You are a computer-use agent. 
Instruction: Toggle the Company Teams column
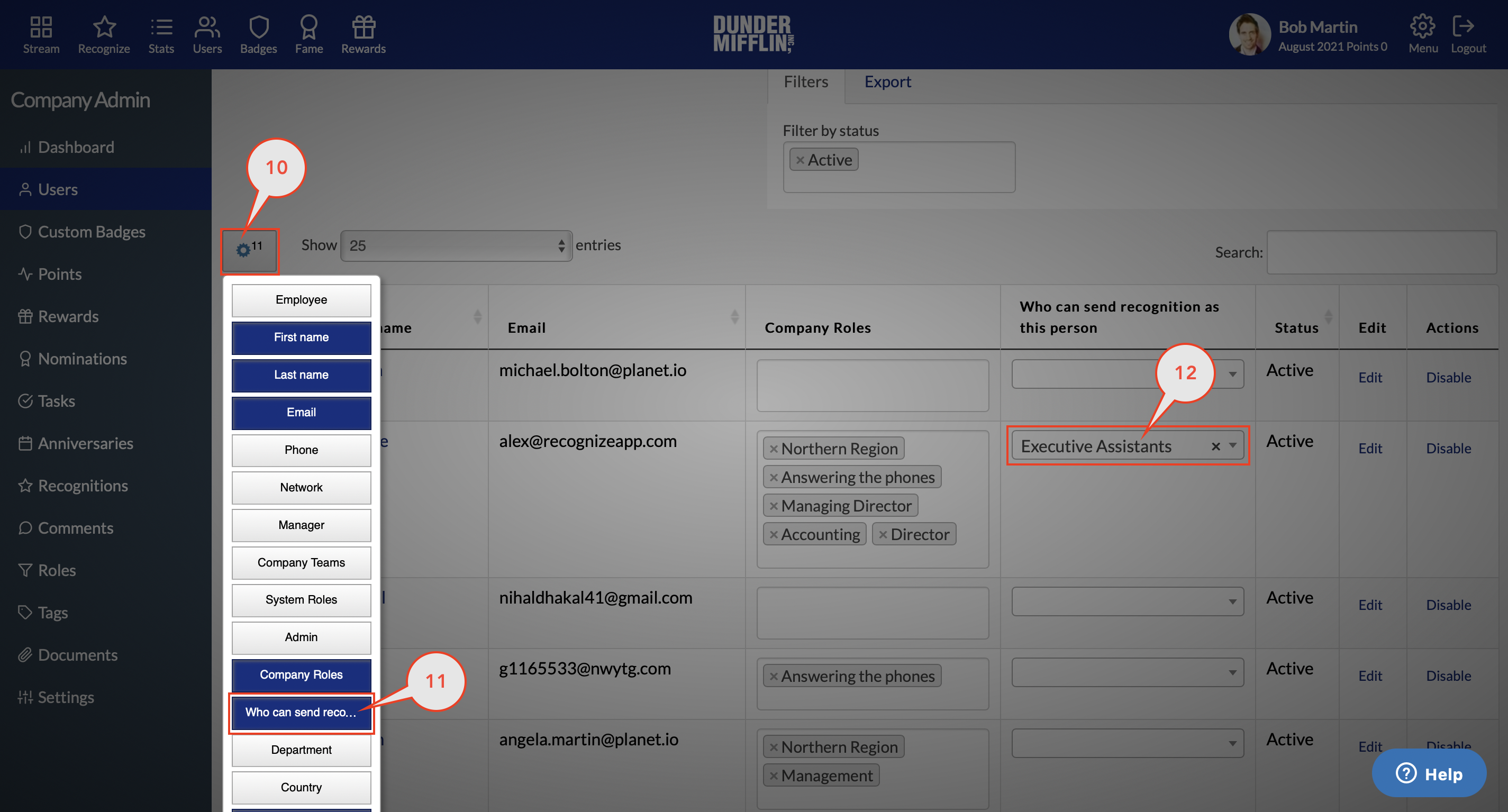pyautogui.click(x=301, y=563)
